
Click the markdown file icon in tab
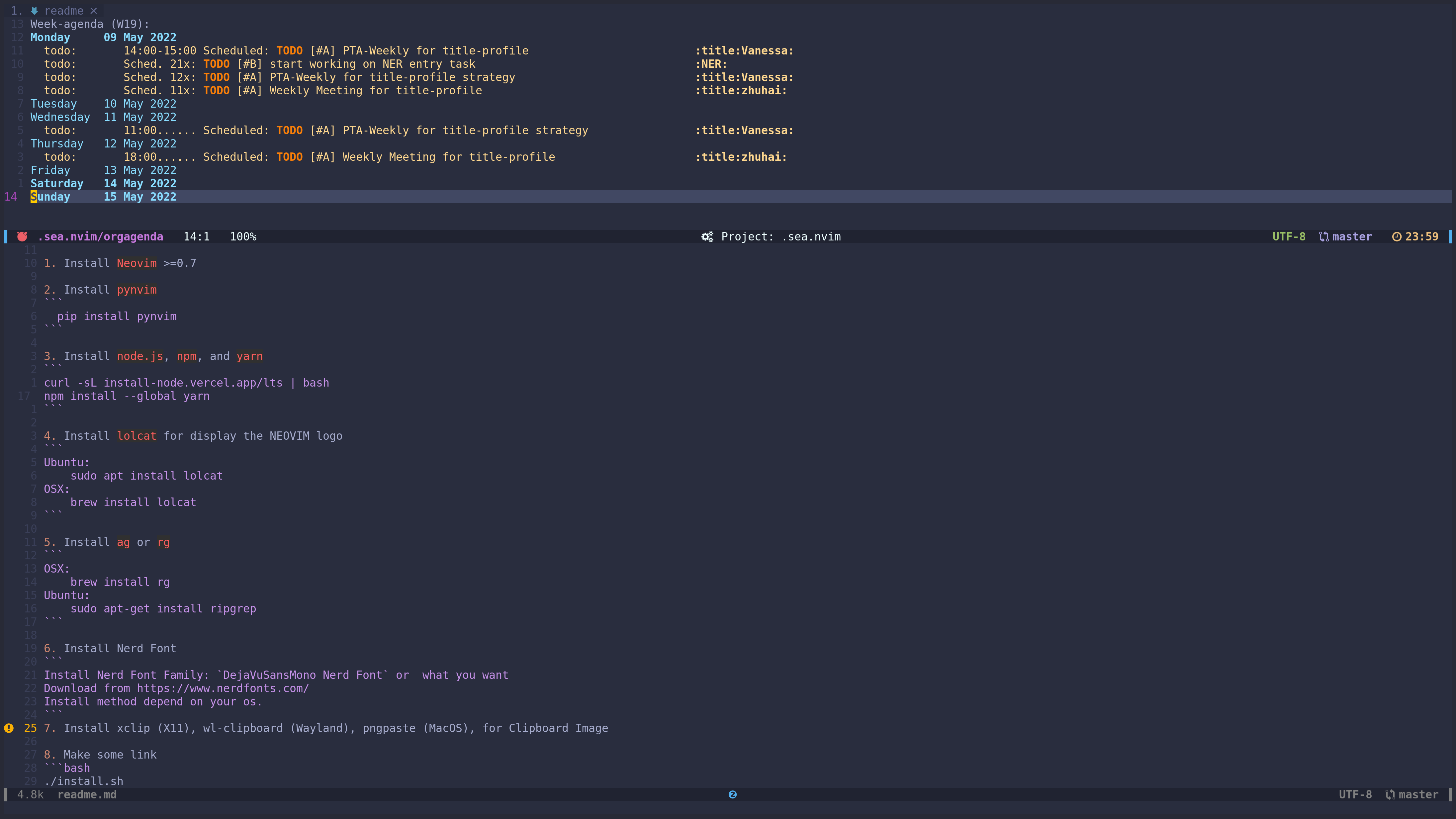point(35,11)
